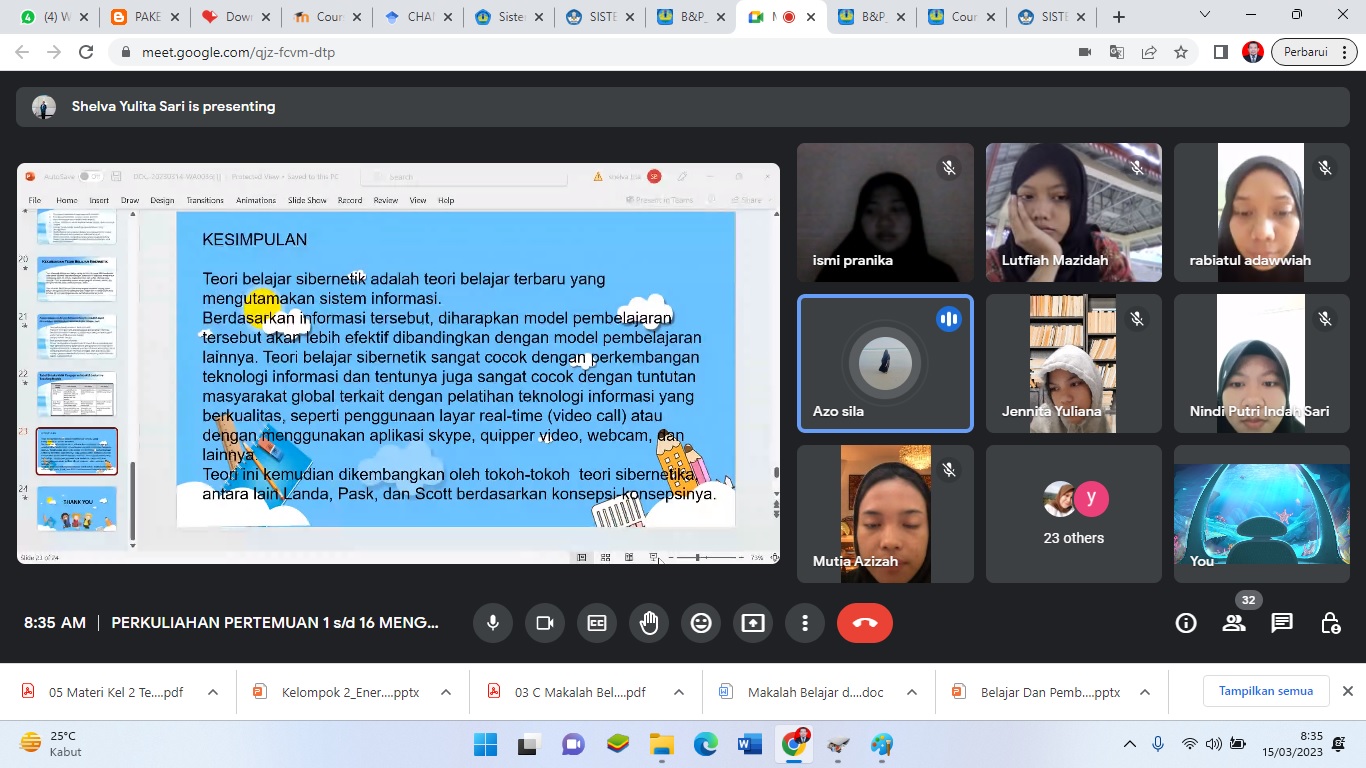
Task: Open meeting details info icon
Action: (x=1186, y=623)
